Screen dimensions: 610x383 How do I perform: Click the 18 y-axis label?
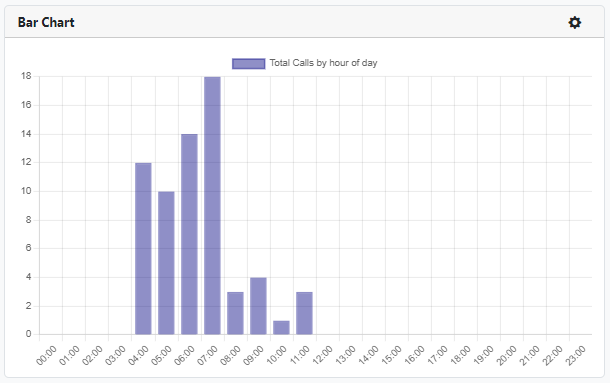point(26,76)
